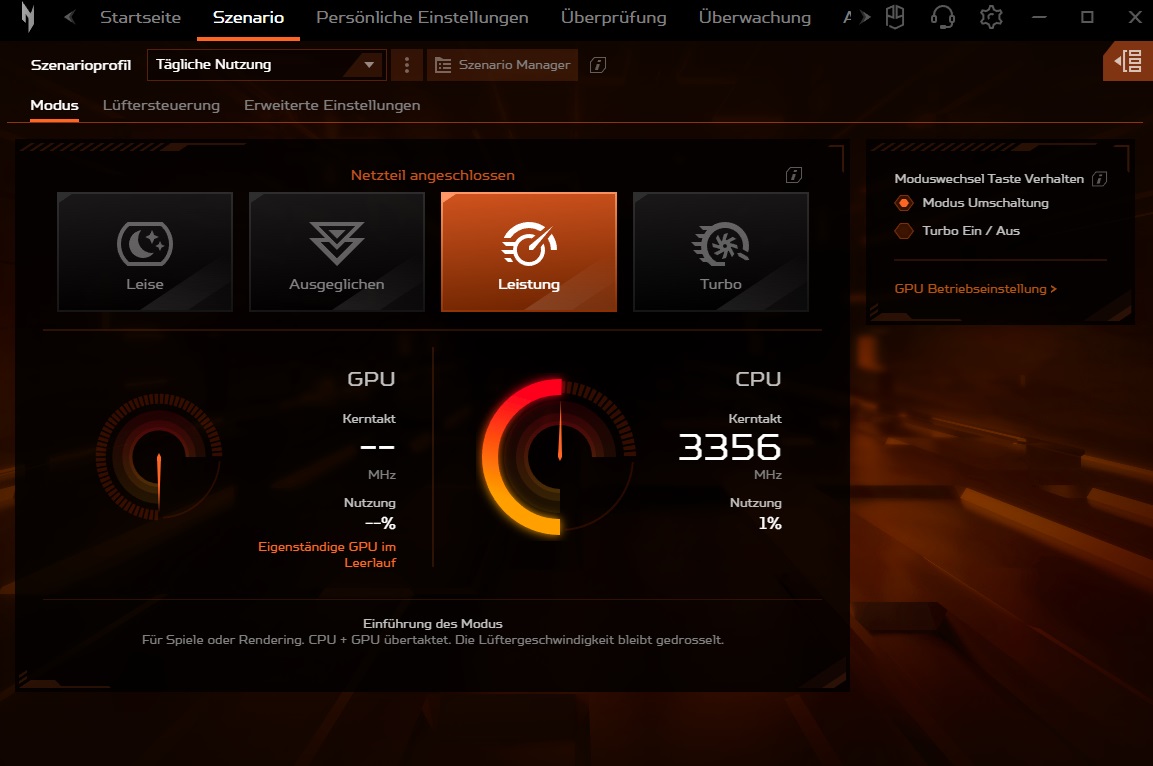Screen dimensions: 1153x766
Task: Select Modus Umschaltung radio option
Action: click(904, 203)
